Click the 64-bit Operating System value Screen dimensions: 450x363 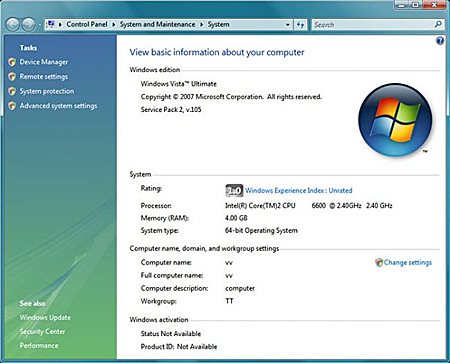point(261,231)
